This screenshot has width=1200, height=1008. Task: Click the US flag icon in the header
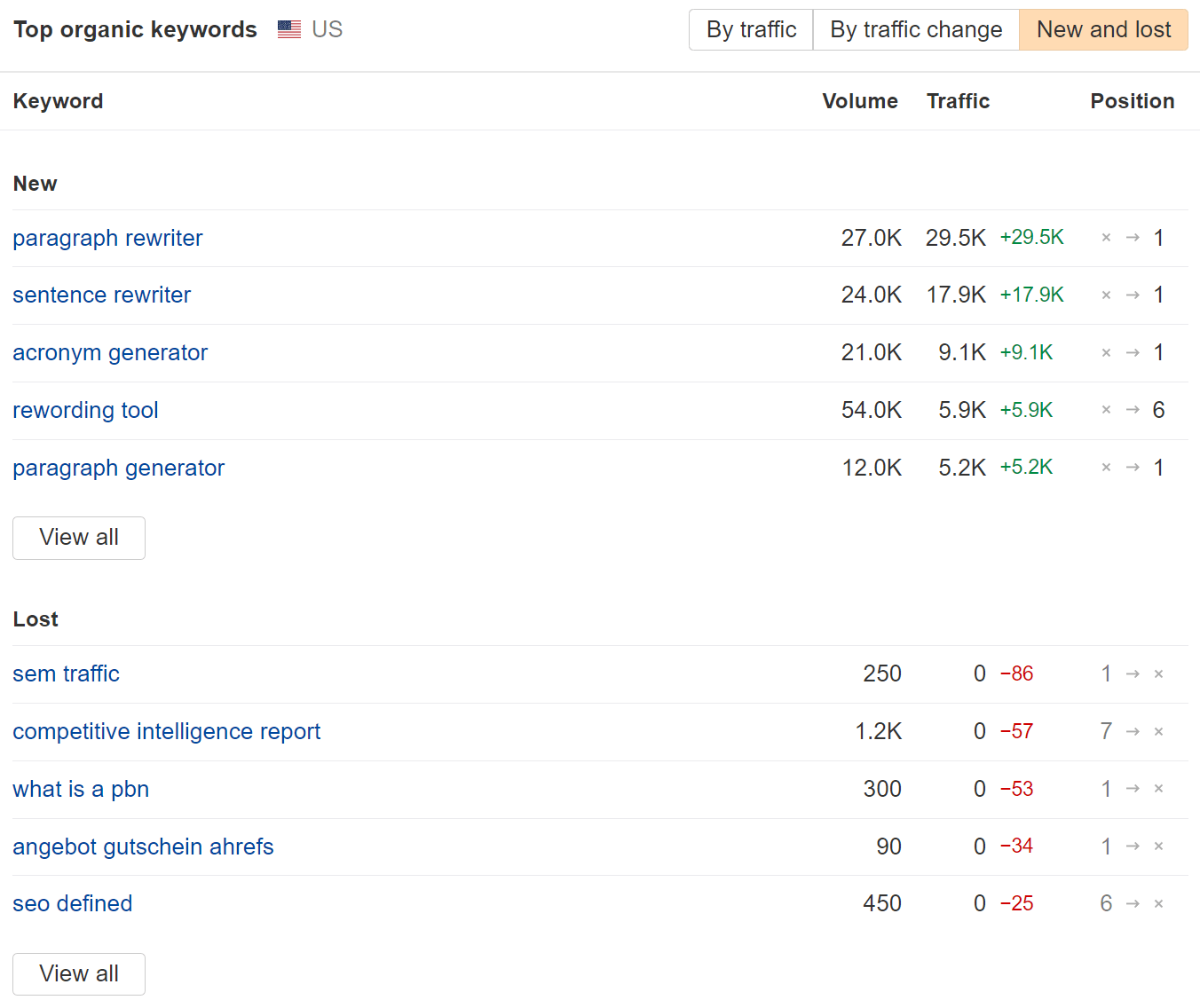pyautogui.click(x=288, y=28)
